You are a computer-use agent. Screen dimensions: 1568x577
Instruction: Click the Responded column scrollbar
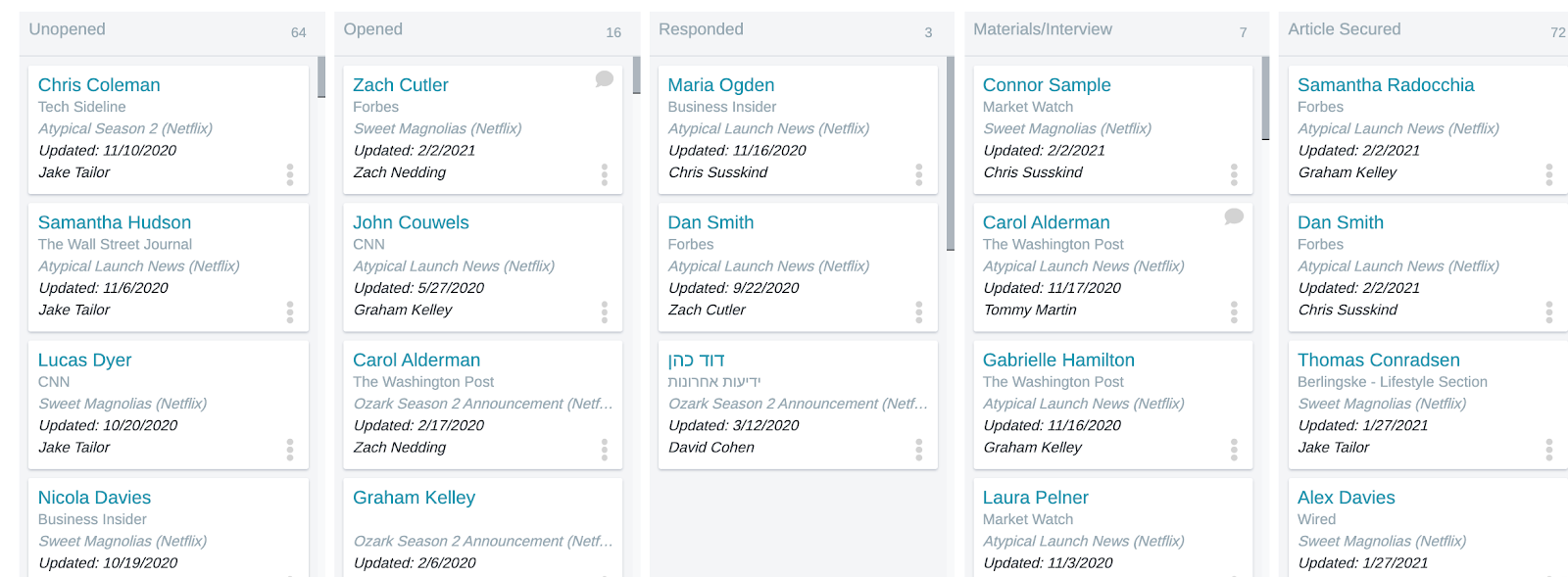(x=951, y=153)
